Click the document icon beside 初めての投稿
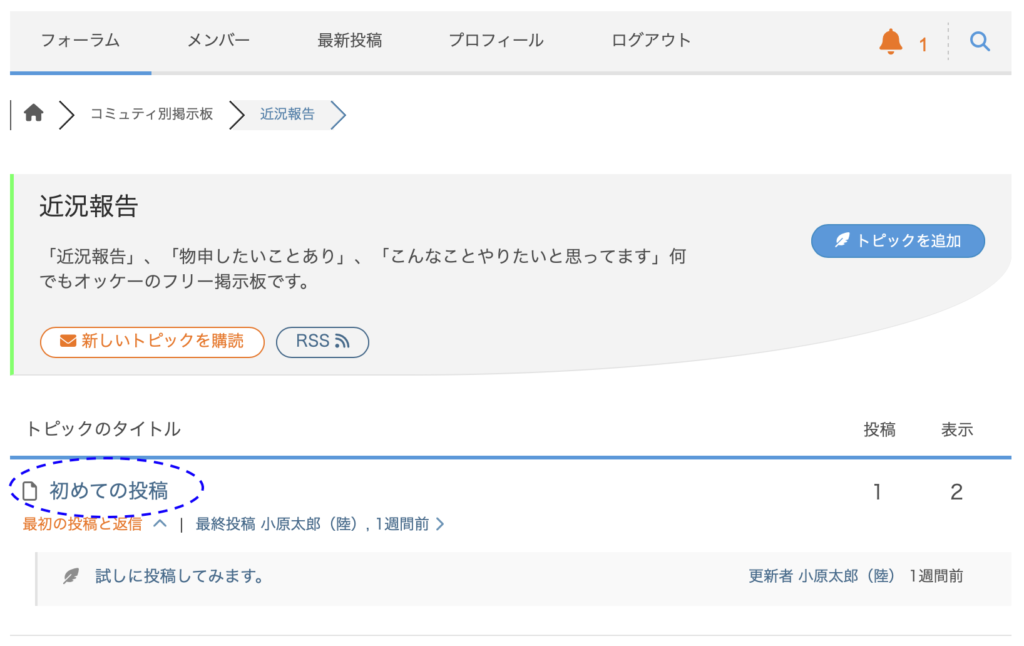This screenshot has height=646, width=1024. coord(30,491)
